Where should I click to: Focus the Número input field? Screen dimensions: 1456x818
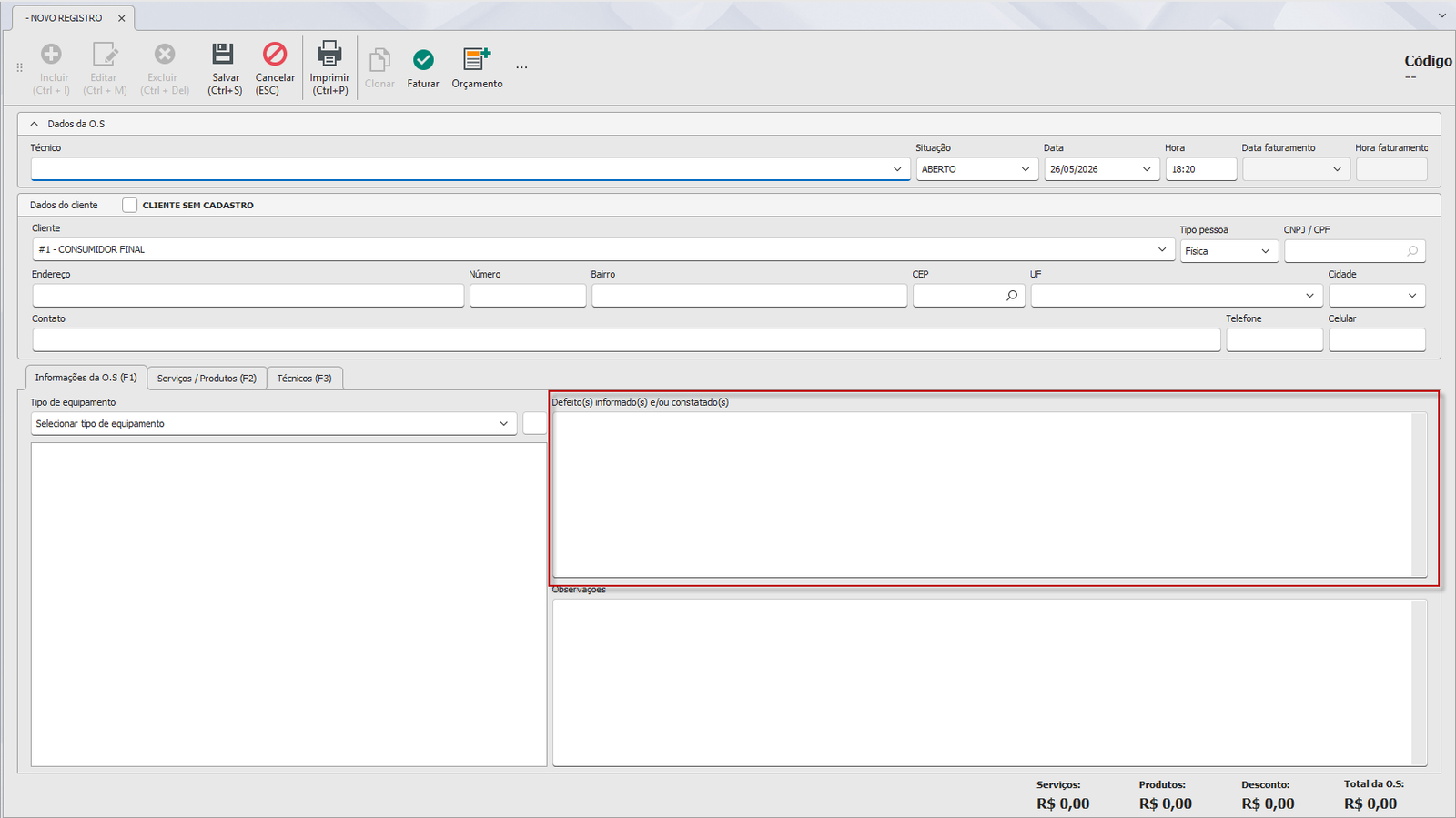528,296
